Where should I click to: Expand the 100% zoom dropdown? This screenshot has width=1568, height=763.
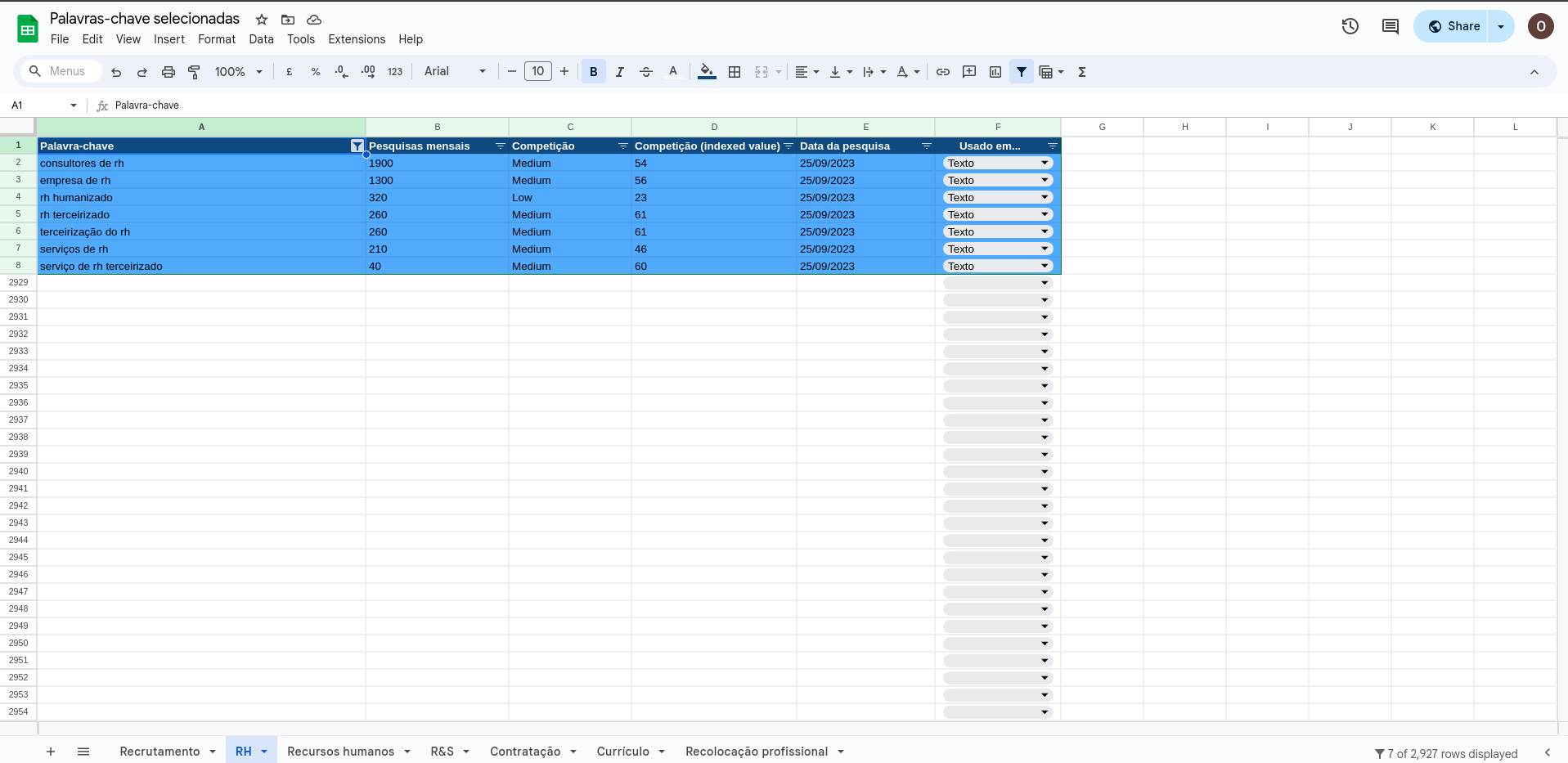point(238,72)
